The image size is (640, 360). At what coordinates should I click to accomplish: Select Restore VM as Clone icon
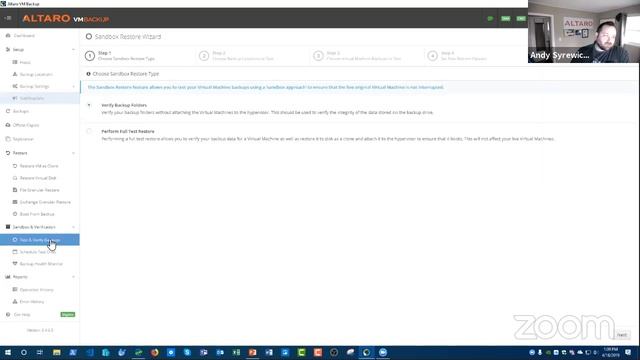tap(15, 166)
